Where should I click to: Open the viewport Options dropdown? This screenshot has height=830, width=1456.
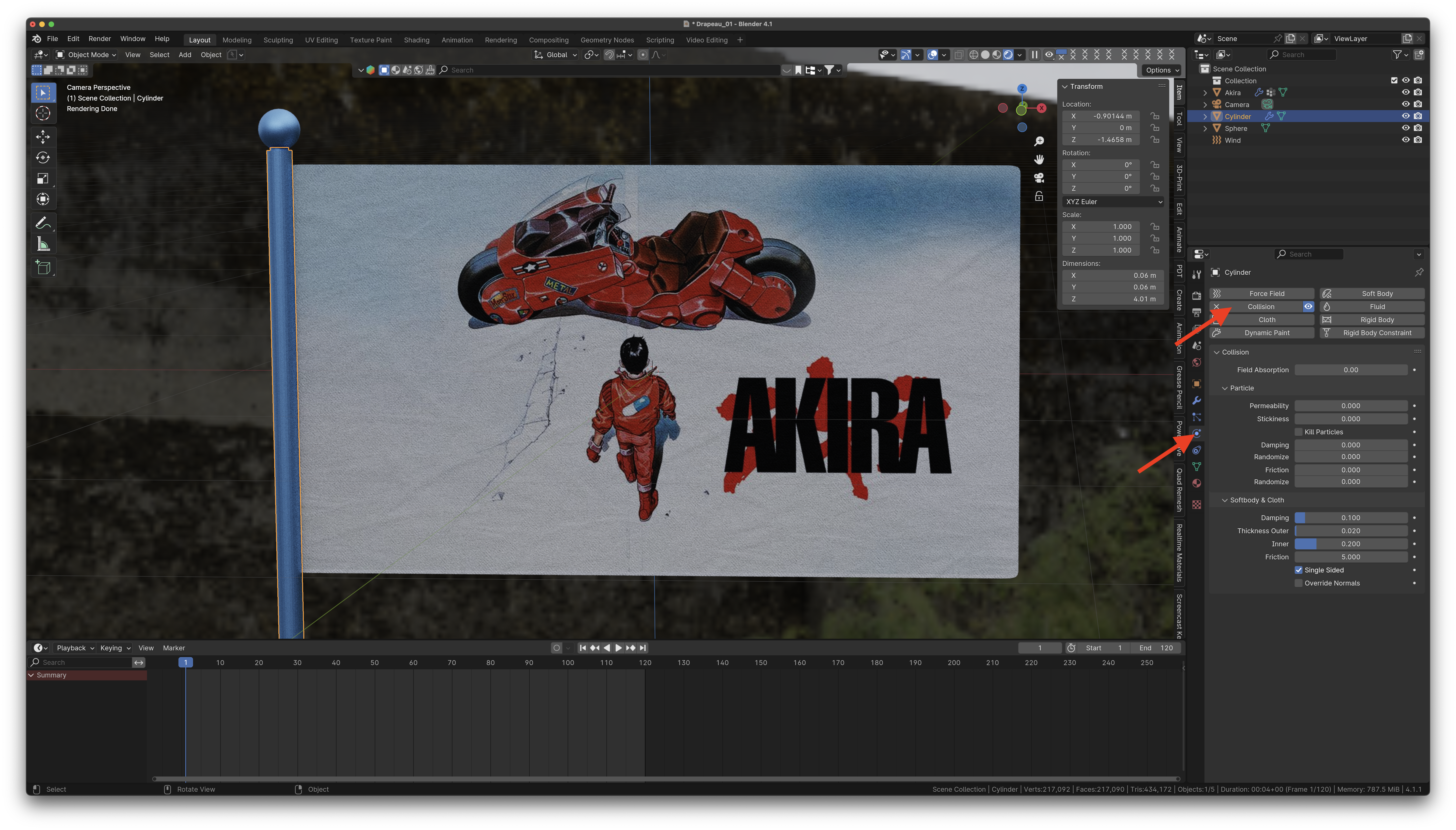click(1162, 70)
